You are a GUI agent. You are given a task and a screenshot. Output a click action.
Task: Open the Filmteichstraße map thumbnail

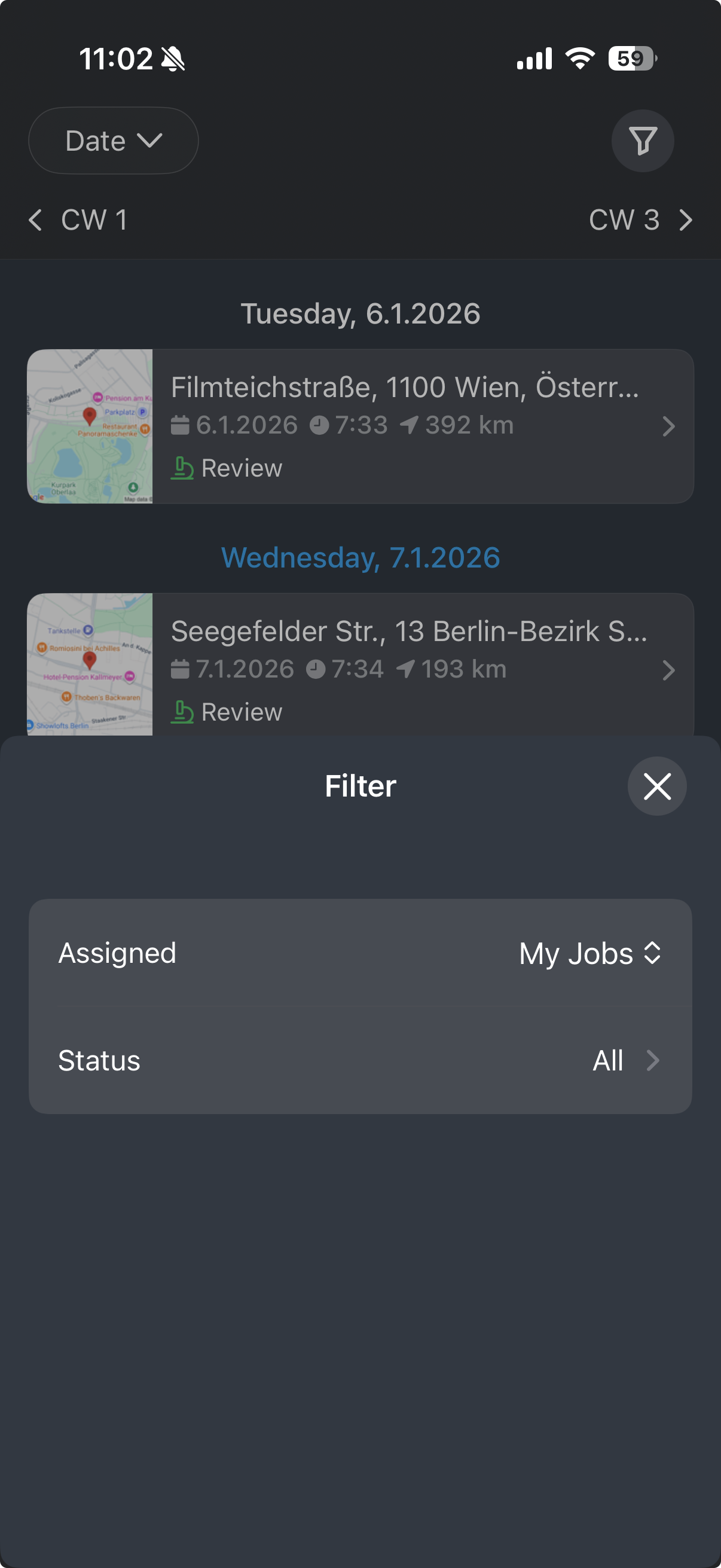(x=90, y=426)
